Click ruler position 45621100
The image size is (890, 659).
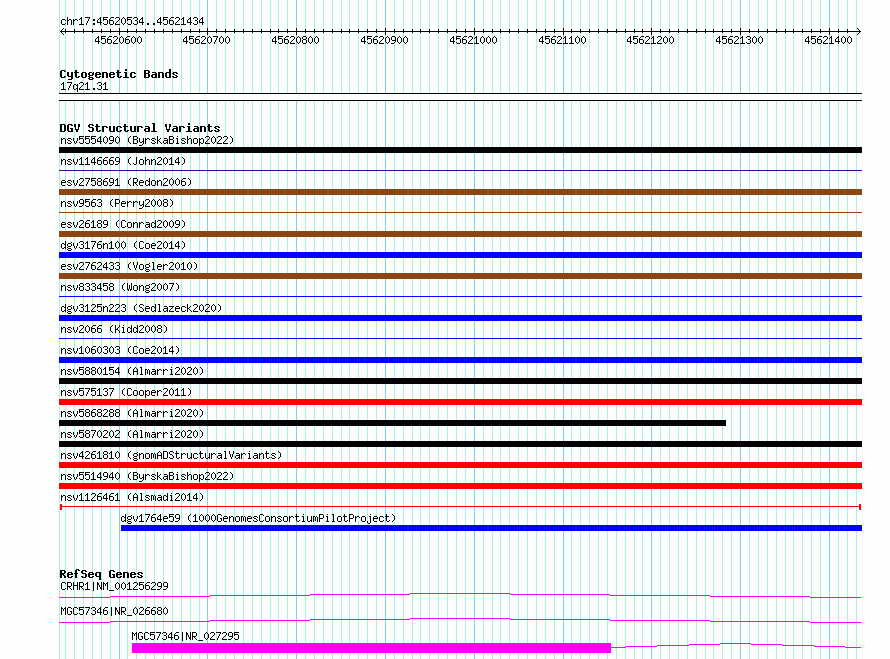[x=562, y=40]
